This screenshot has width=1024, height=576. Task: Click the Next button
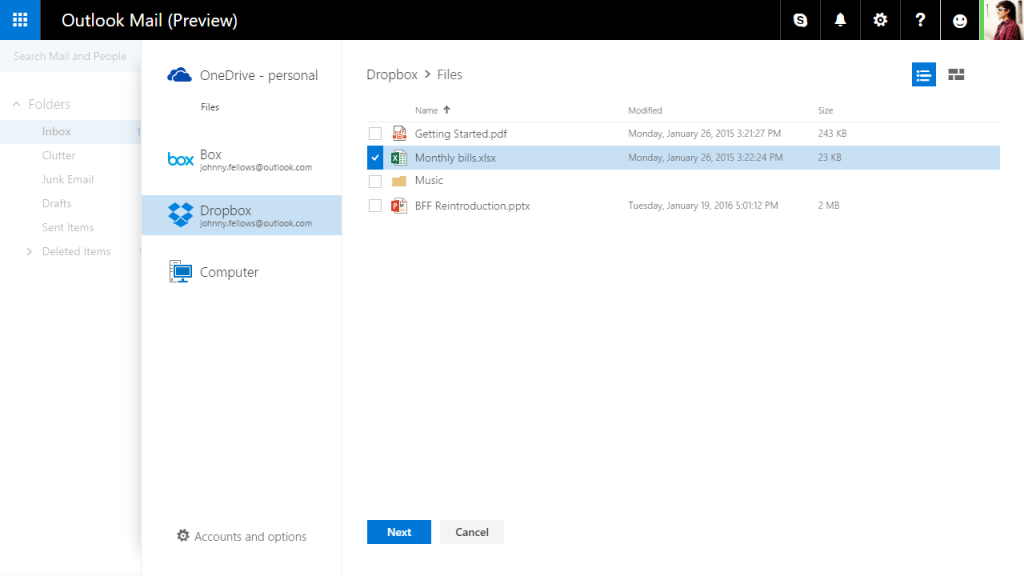[398, 531]
